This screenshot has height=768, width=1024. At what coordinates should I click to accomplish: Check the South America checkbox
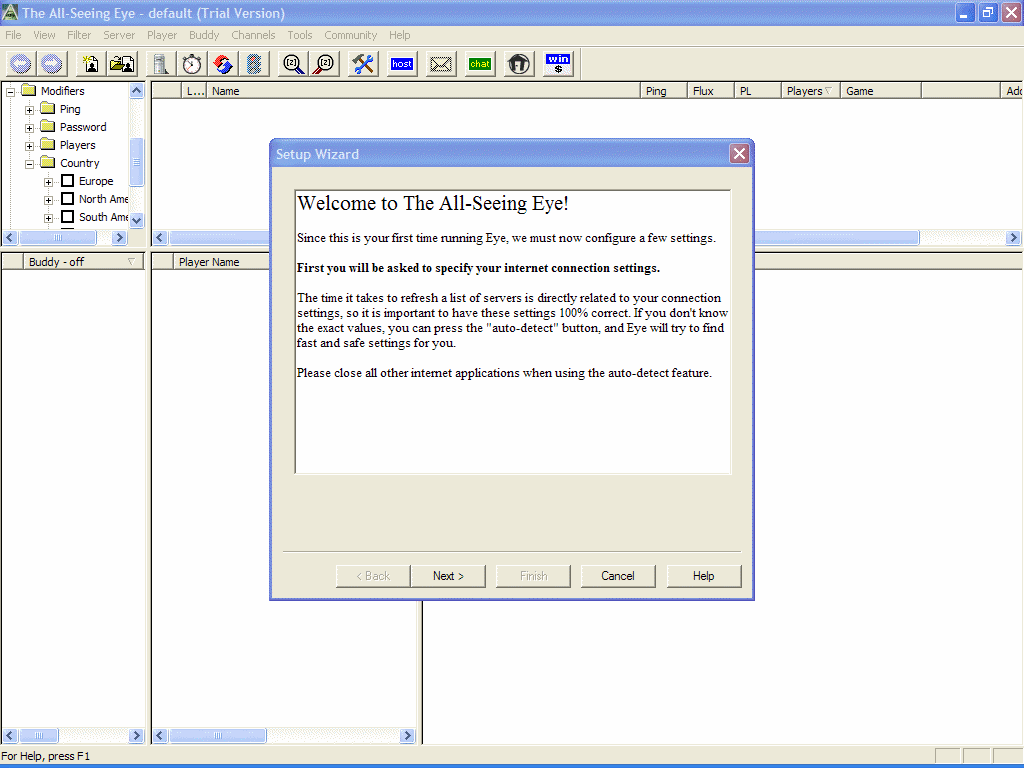click(x=67, y=217)
